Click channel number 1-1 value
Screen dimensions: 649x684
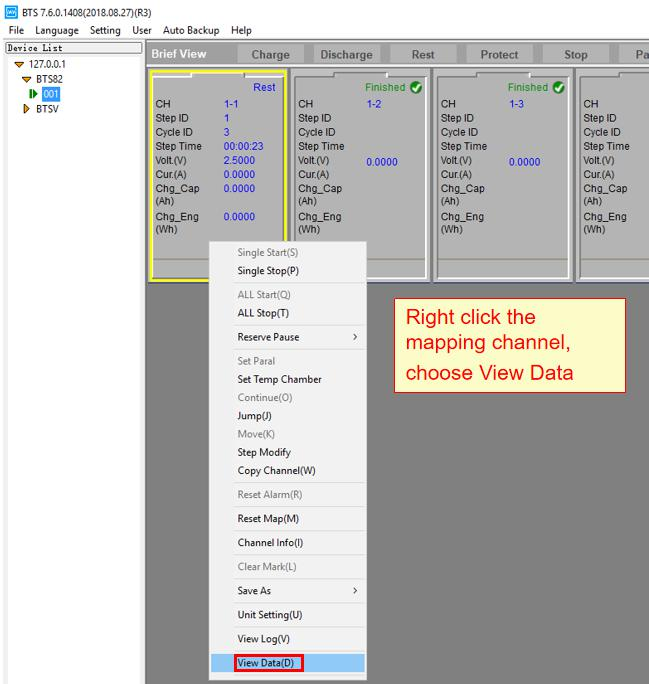point(231,104)
